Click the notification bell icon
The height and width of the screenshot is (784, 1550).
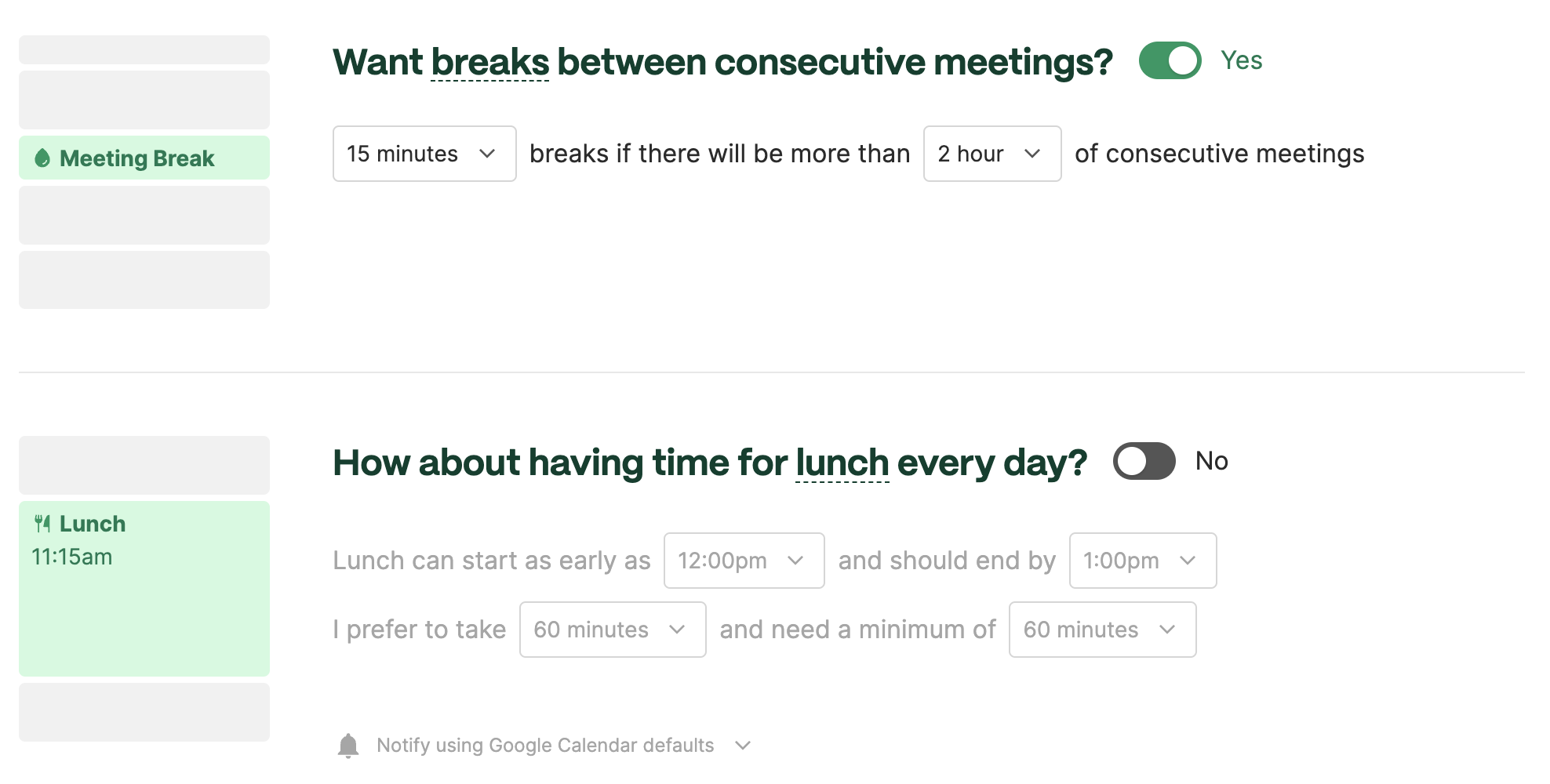[x=348, y=746]
